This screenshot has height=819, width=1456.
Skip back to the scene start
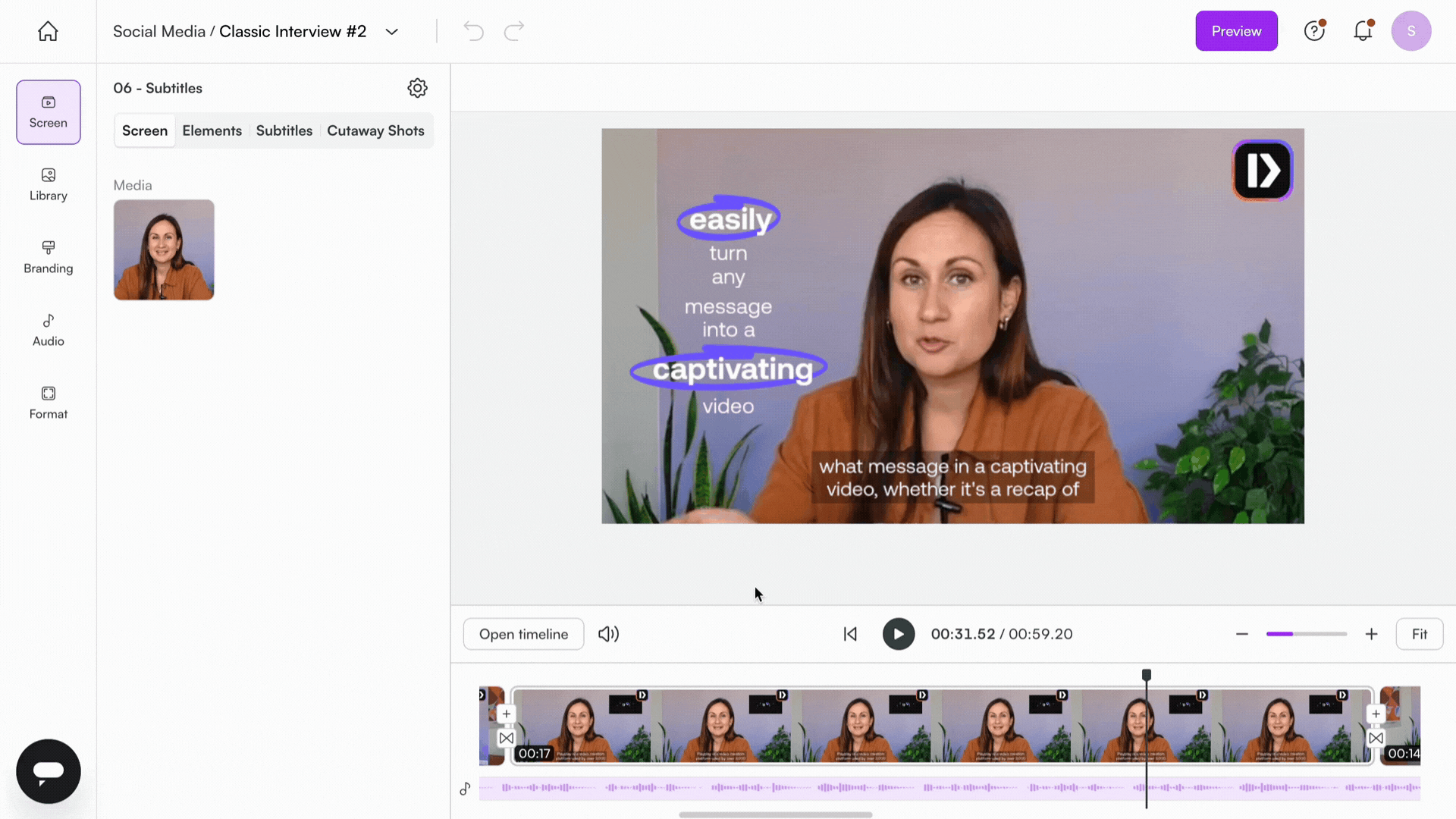click(x=850, y=634)
